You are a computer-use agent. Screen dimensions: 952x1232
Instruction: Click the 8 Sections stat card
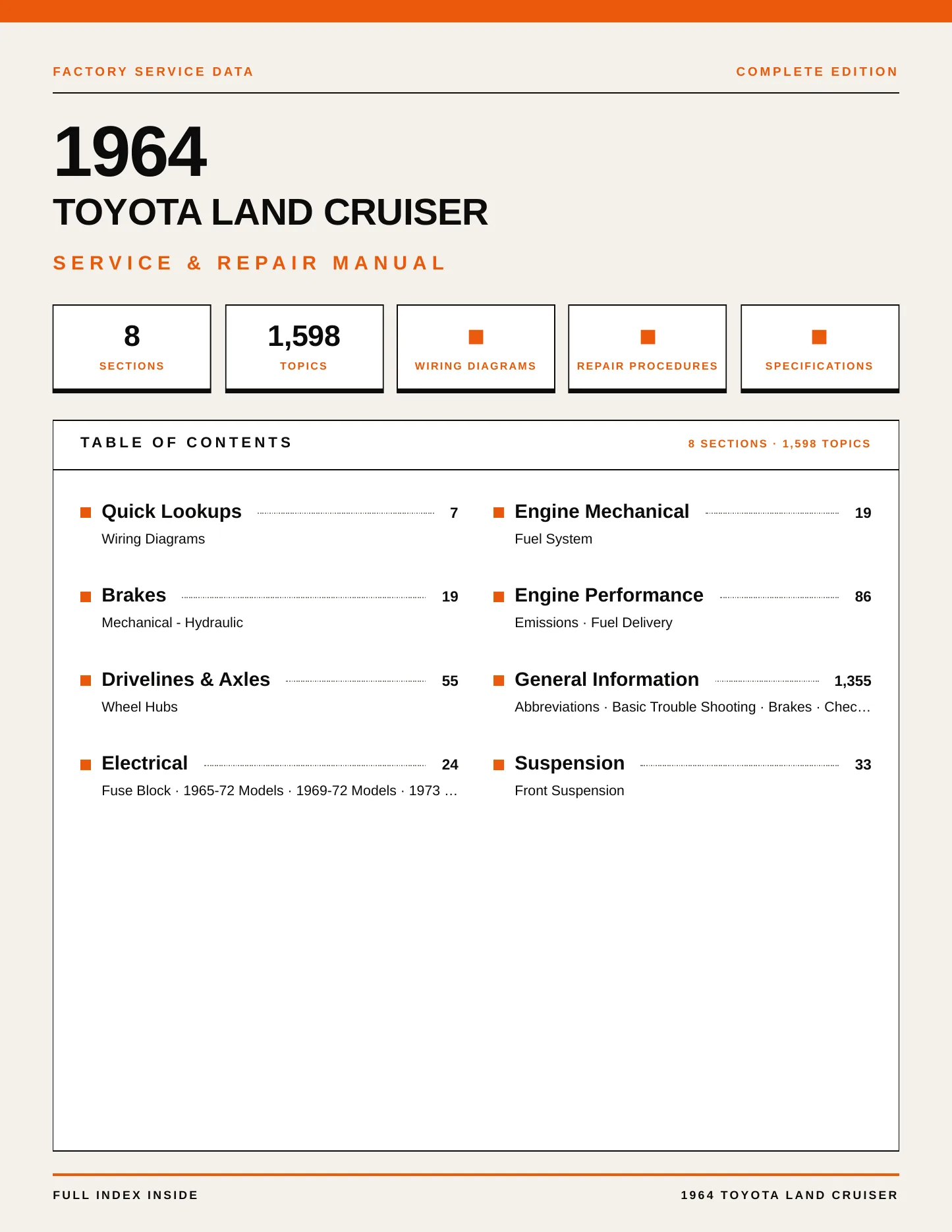click(x=132, y=349)
